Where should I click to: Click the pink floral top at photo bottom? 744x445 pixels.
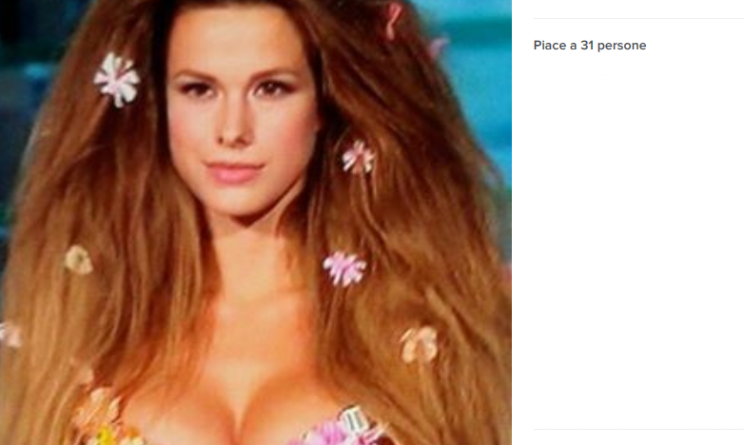coord(342,429)
